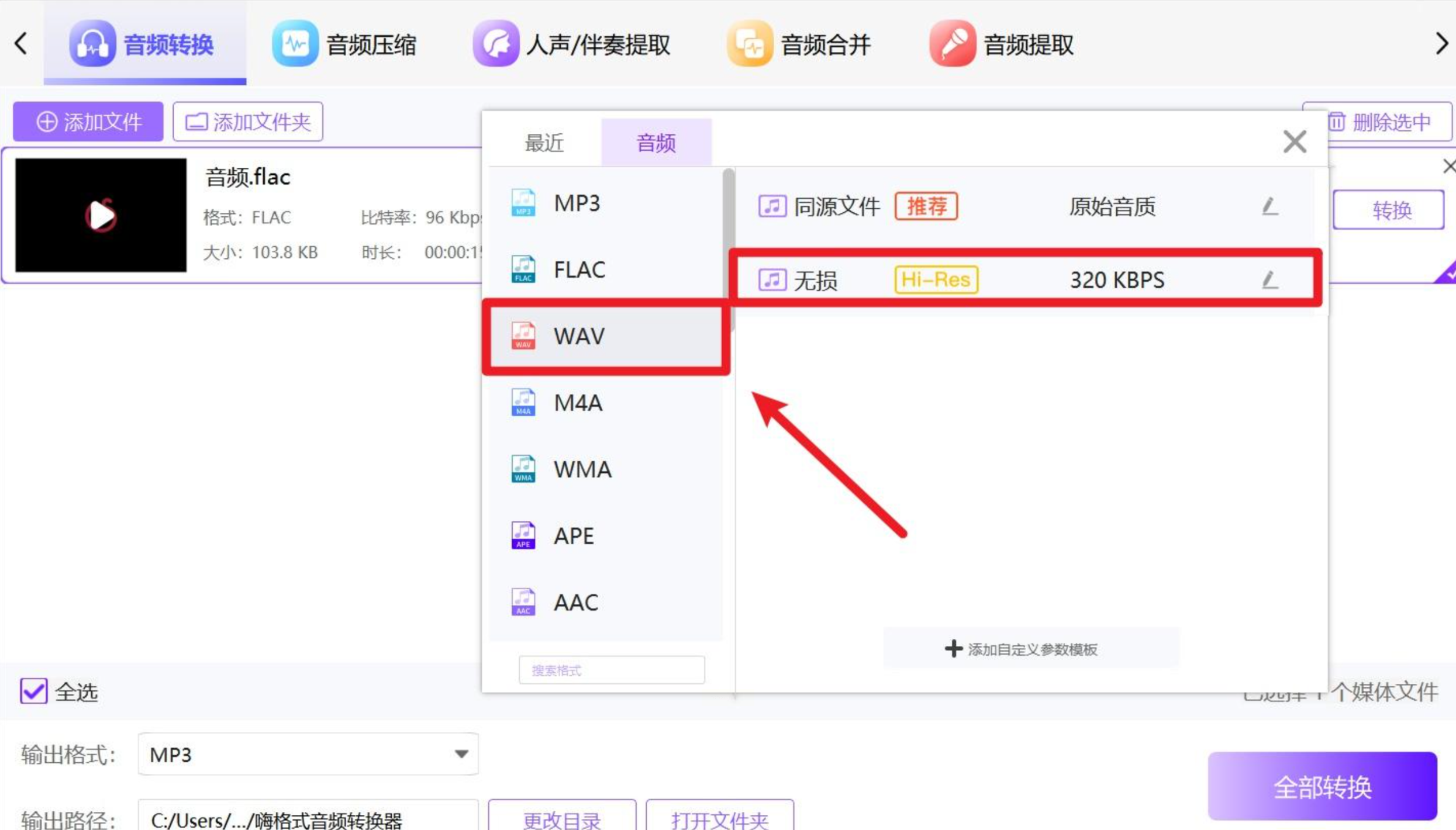Expand the 输出格式 MP3 dropdown
The width and height of the screenshot is (1456, 830).
click(461, 754)
